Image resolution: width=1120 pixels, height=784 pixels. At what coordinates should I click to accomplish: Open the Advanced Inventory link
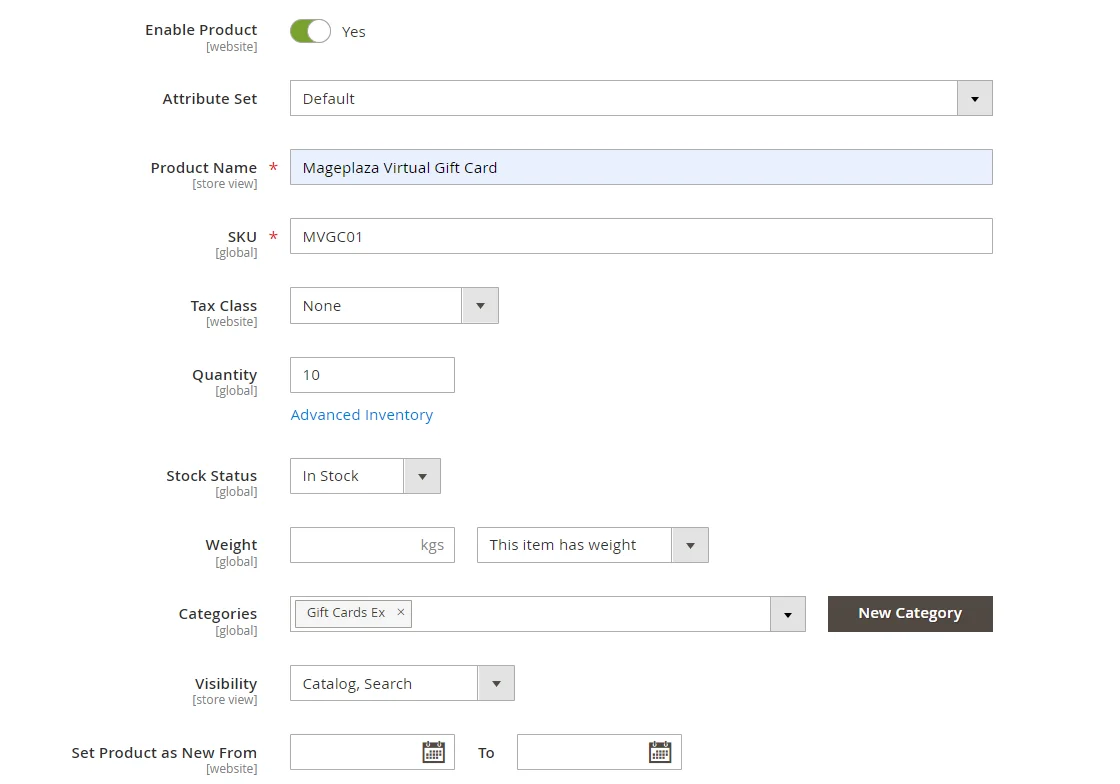(361, 415)
